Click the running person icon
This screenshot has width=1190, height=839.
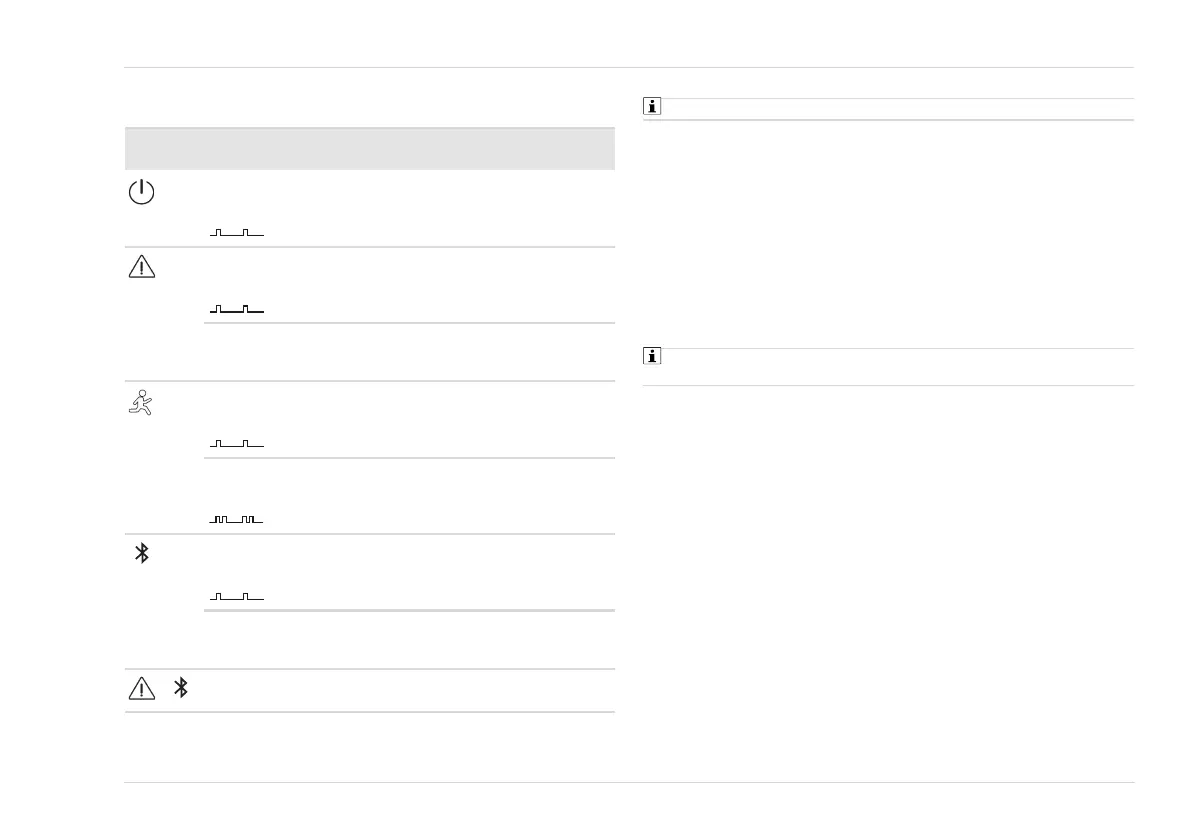tap(142, 402)
